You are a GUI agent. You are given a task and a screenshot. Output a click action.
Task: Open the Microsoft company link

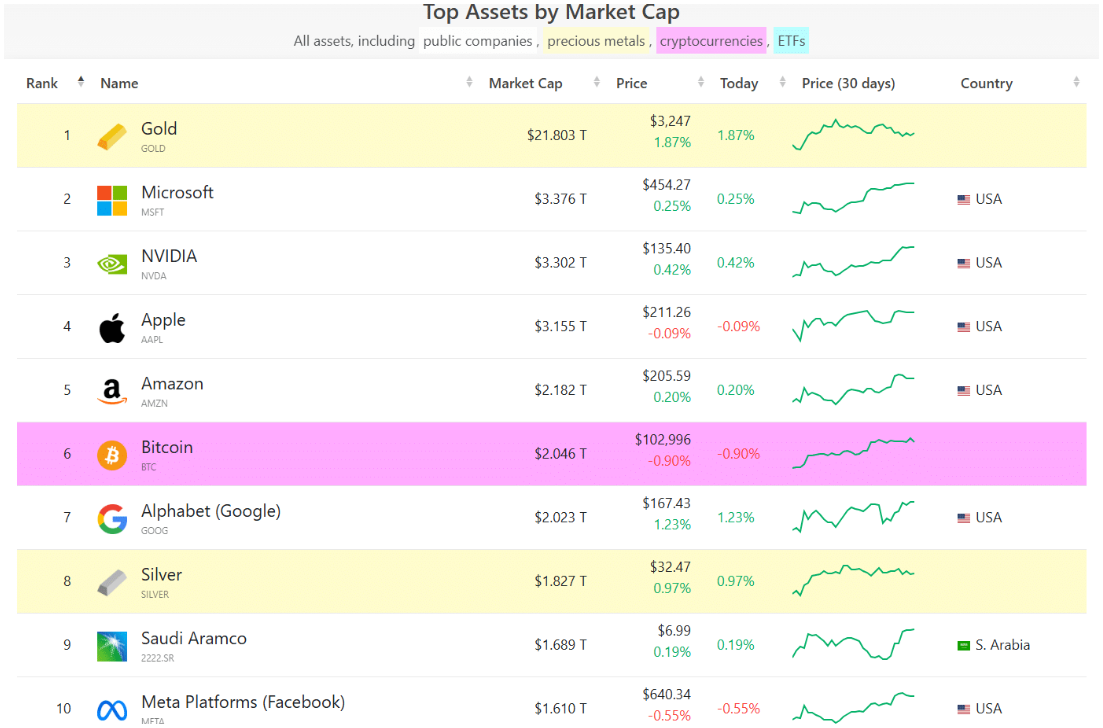(177, 193)
